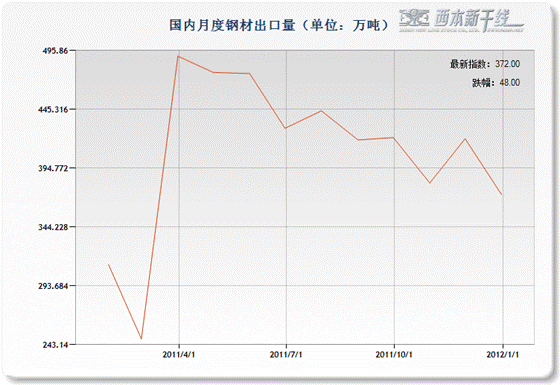
Task: Click the 495.86 y-axis label
Action: (55, 51)
